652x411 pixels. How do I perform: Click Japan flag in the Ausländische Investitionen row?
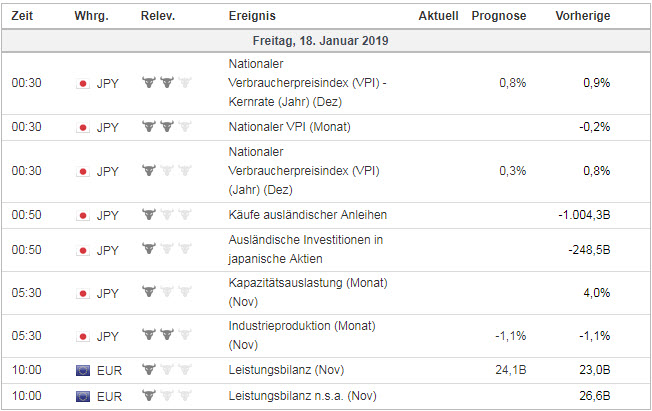pyautogui.click(x=83, y=249)
